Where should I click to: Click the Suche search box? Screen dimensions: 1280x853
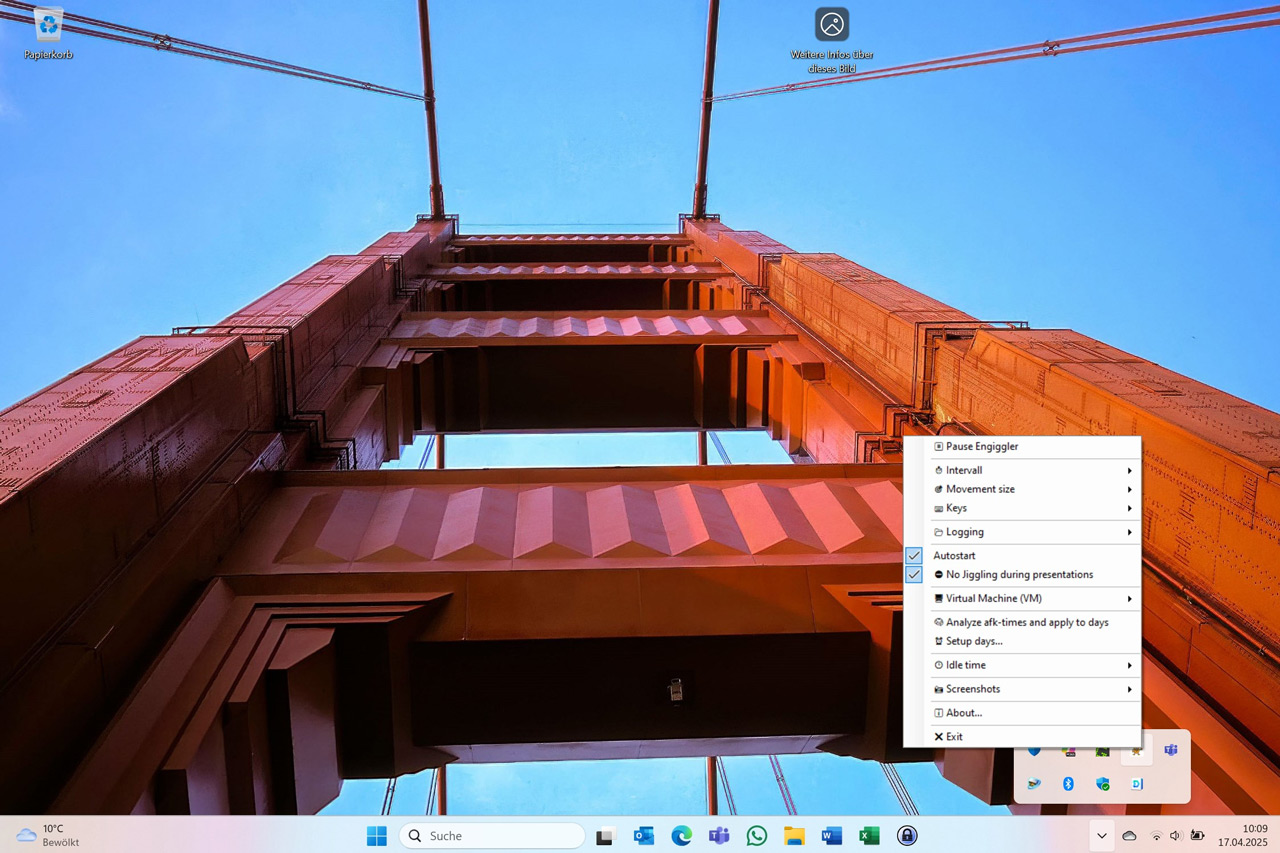[x=492, y=836]
